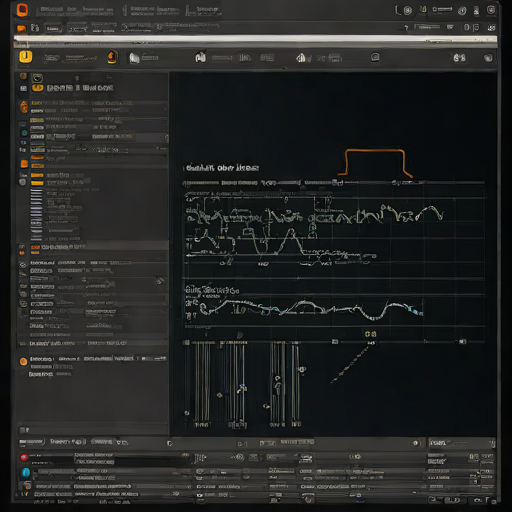
Task: Click the orange hexagon icon in left sidebar
Action: coord(24,107)
